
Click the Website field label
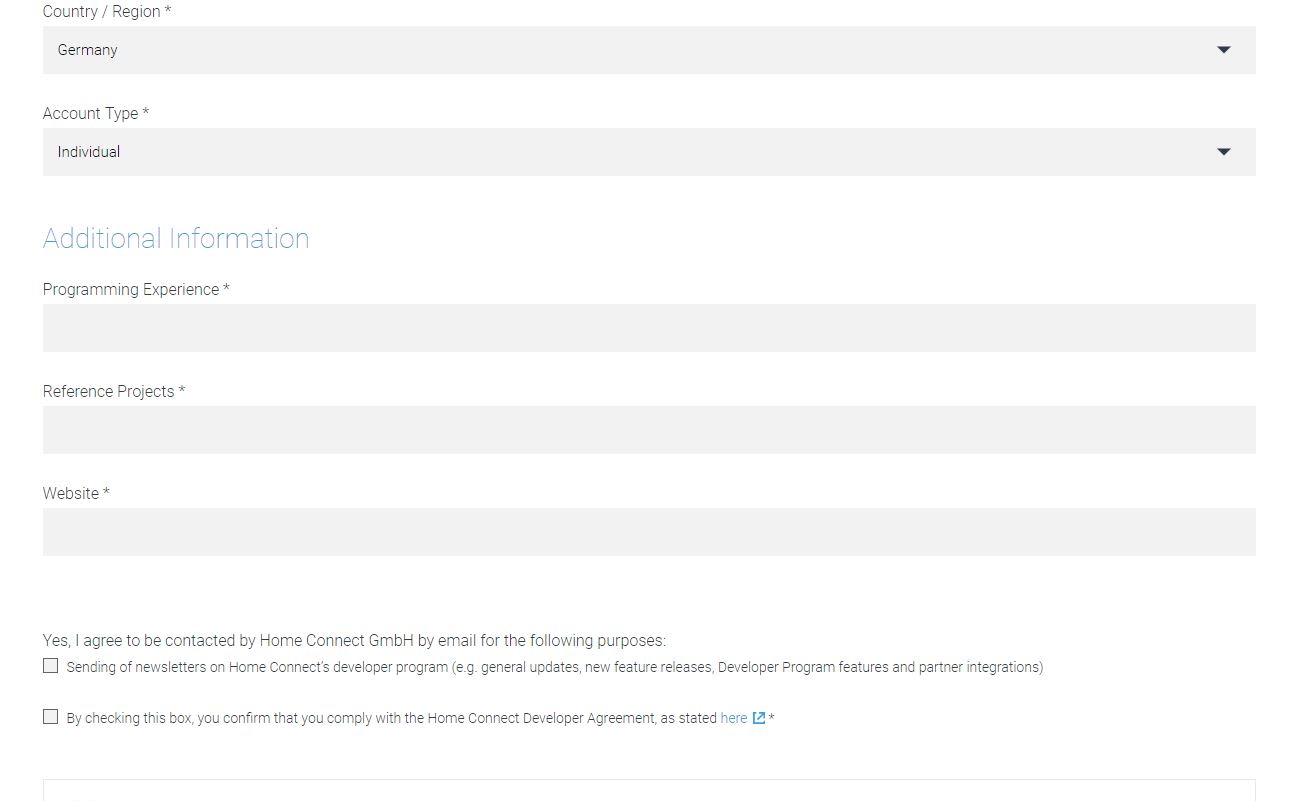[x=76, y=494]
